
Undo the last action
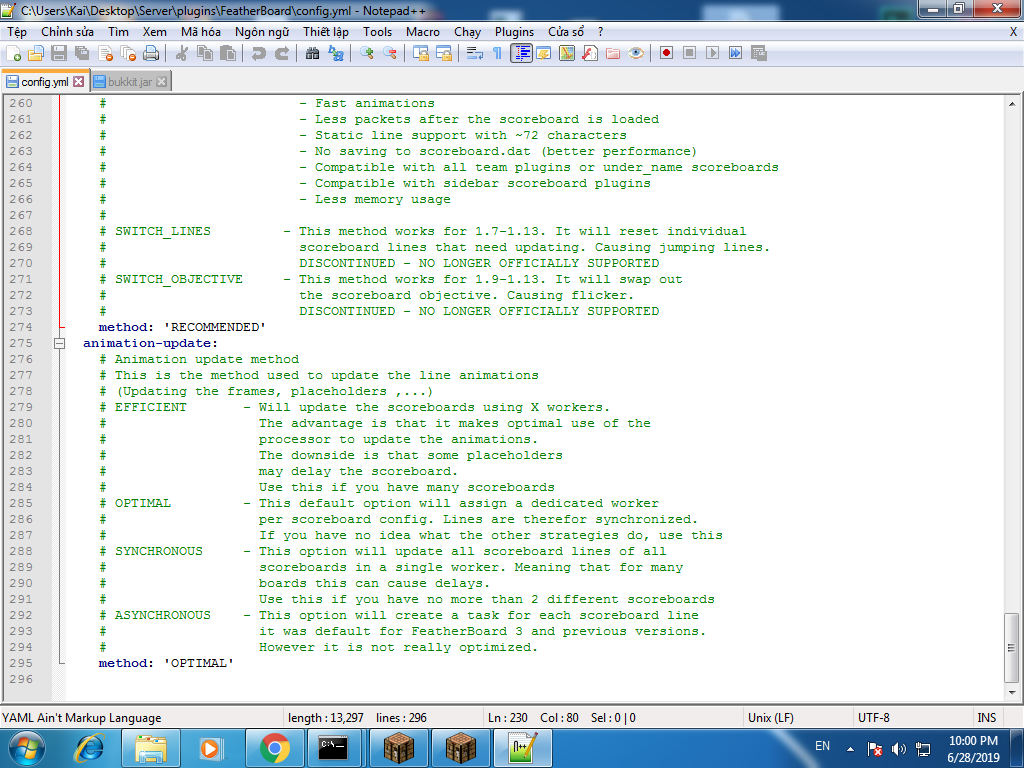pyautogui.click(x=259, y=54)
